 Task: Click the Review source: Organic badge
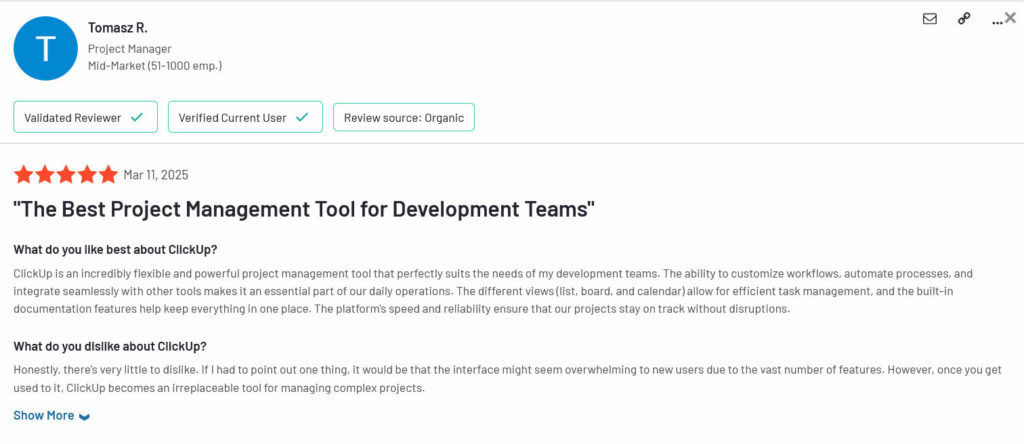(x=403, y=117)
